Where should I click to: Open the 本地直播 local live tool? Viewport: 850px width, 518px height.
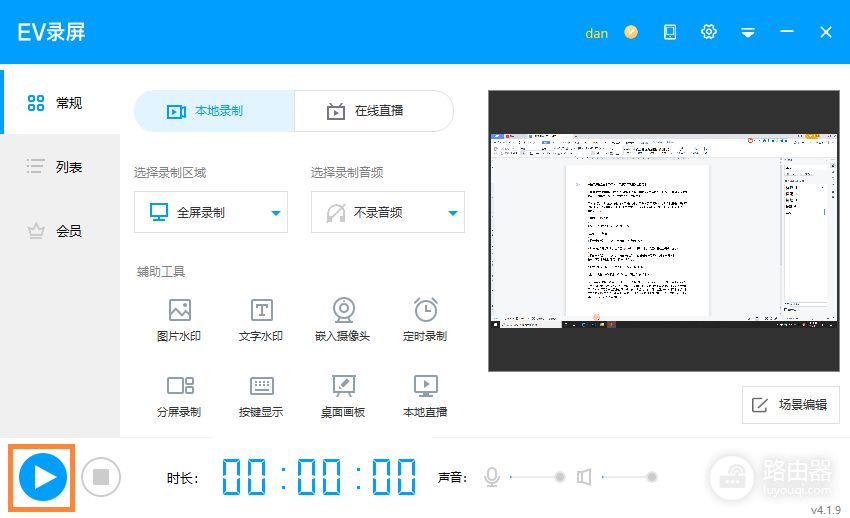[x=425, y=396]
